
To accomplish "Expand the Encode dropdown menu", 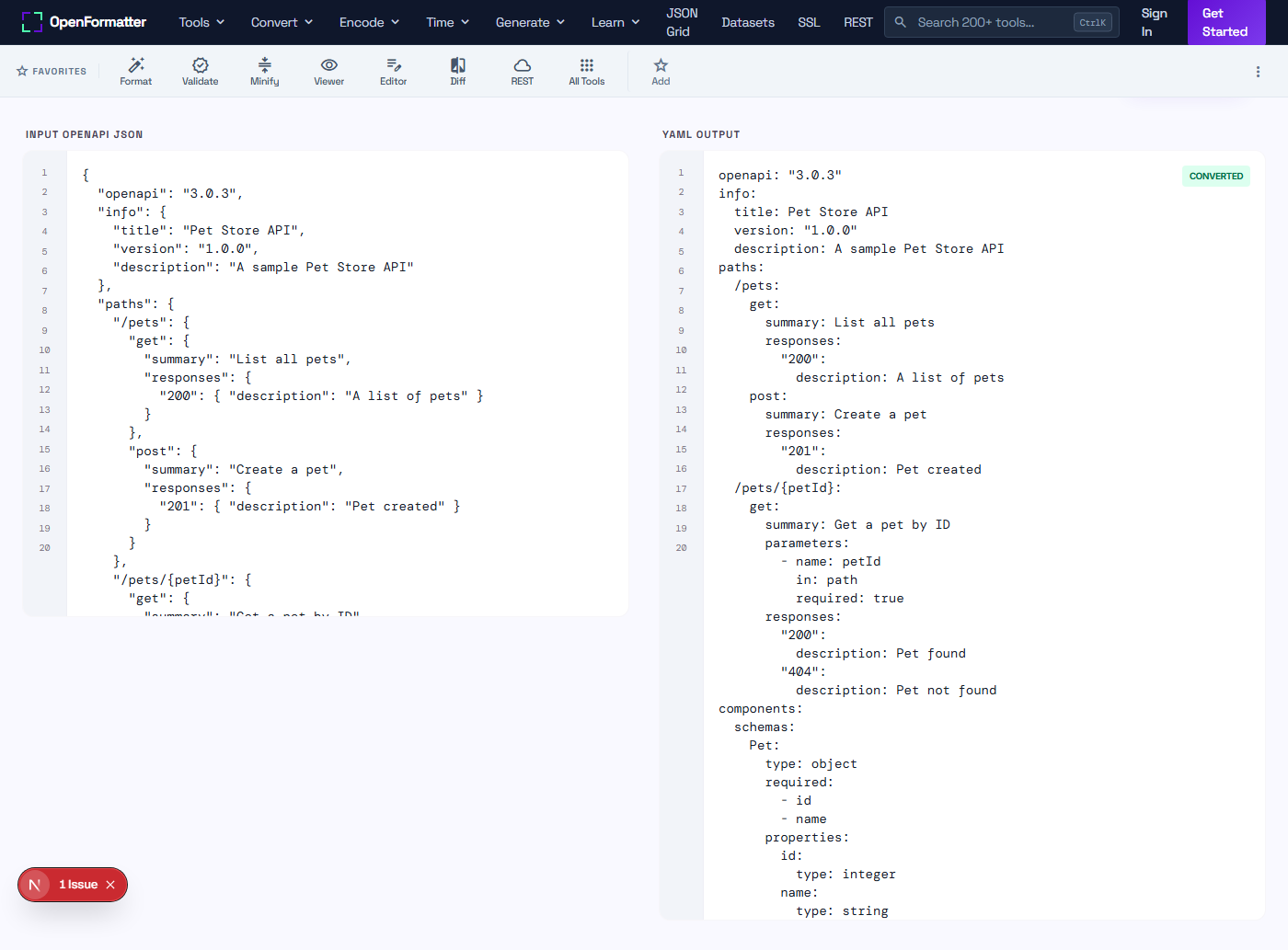I will pos(369,22).
